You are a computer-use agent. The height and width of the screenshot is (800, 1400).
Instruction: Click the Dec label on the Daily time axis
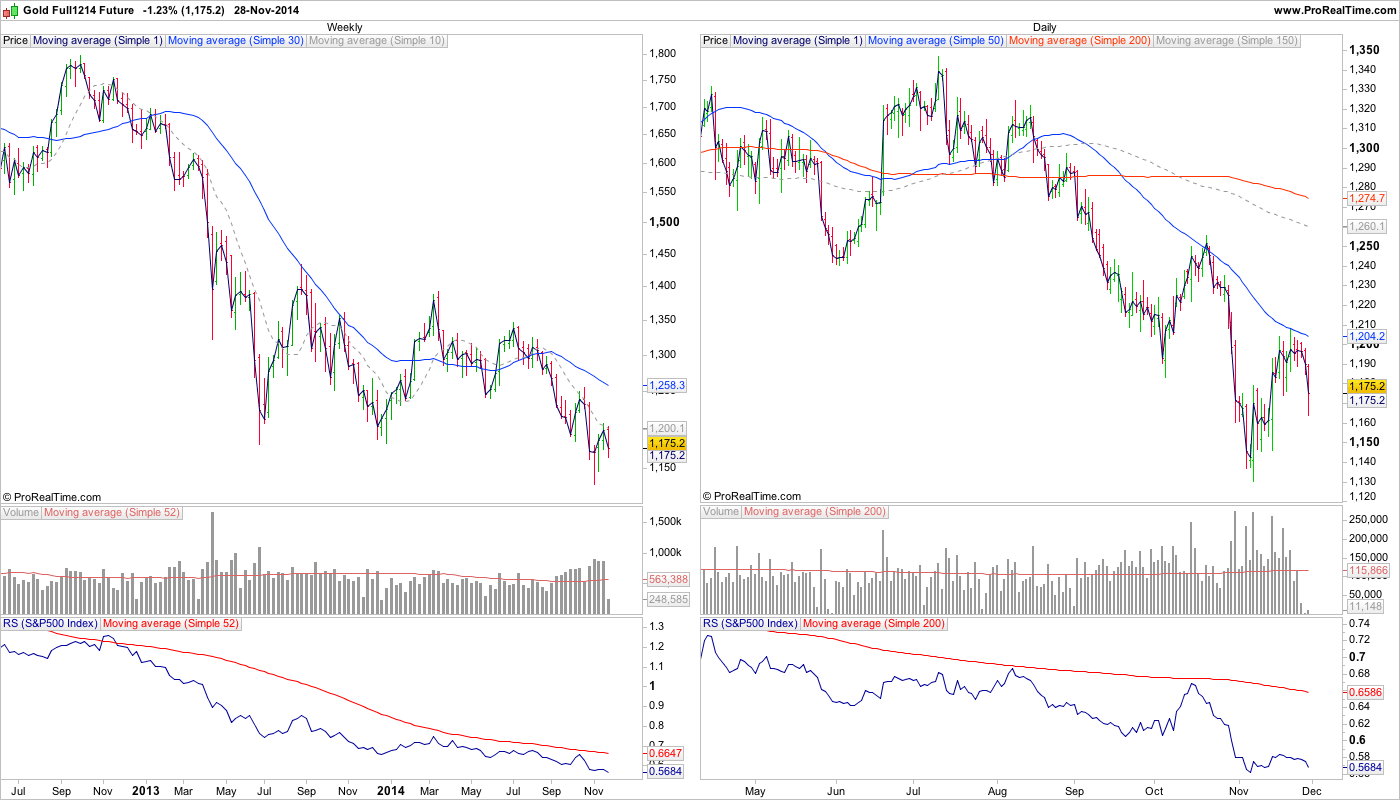tap(1313, 790)
